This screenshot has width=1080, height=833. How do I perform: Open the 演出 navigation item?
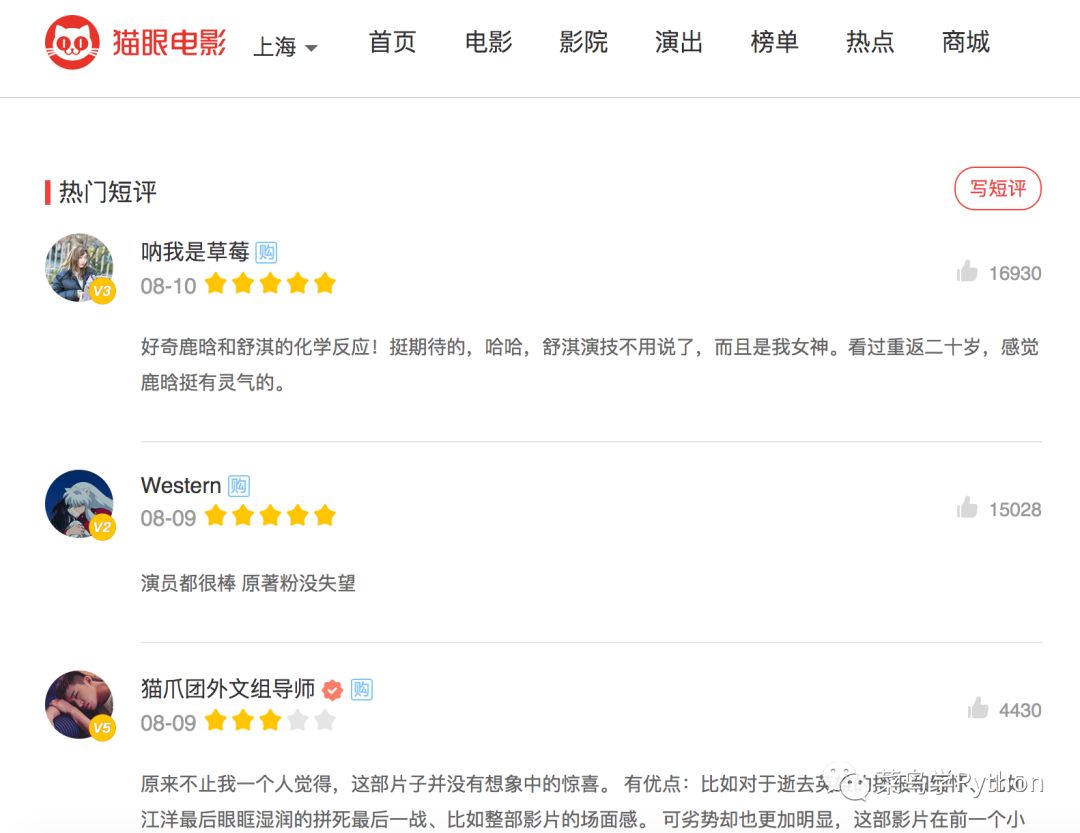[x=678, y=42]
